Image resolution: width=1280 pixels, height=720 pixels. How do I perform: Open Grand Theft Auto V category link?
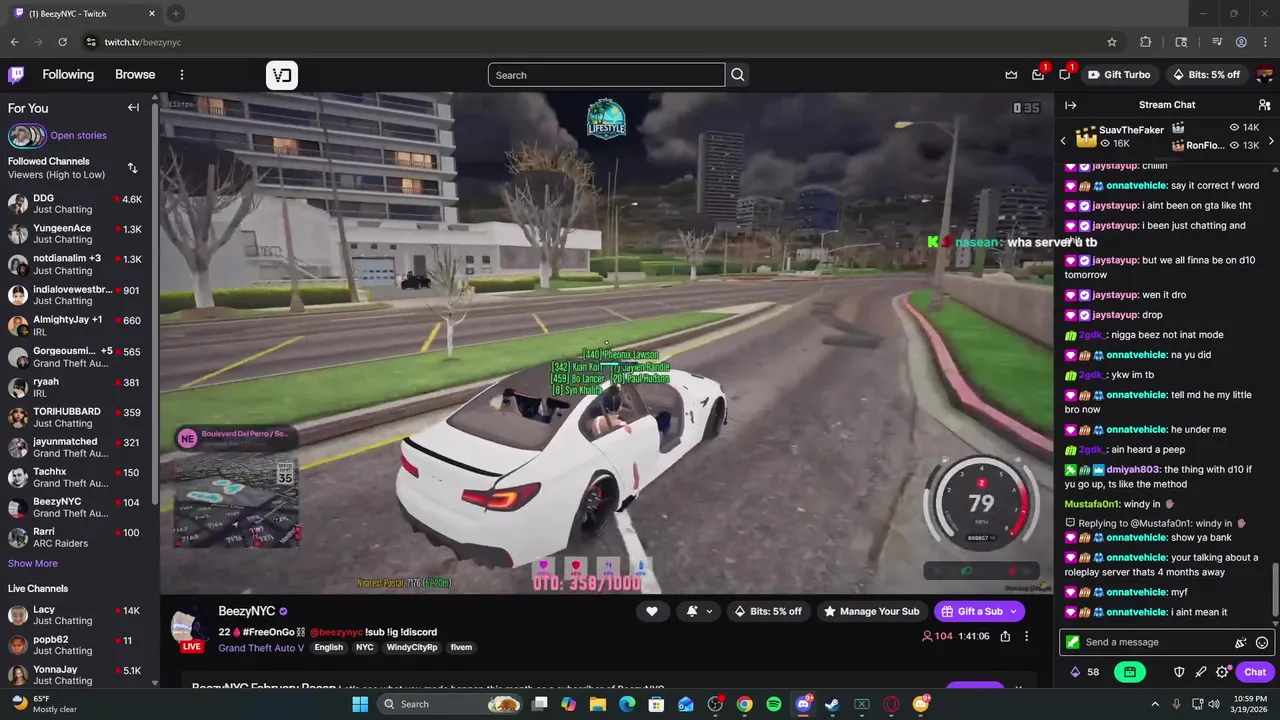coord(261,648)
